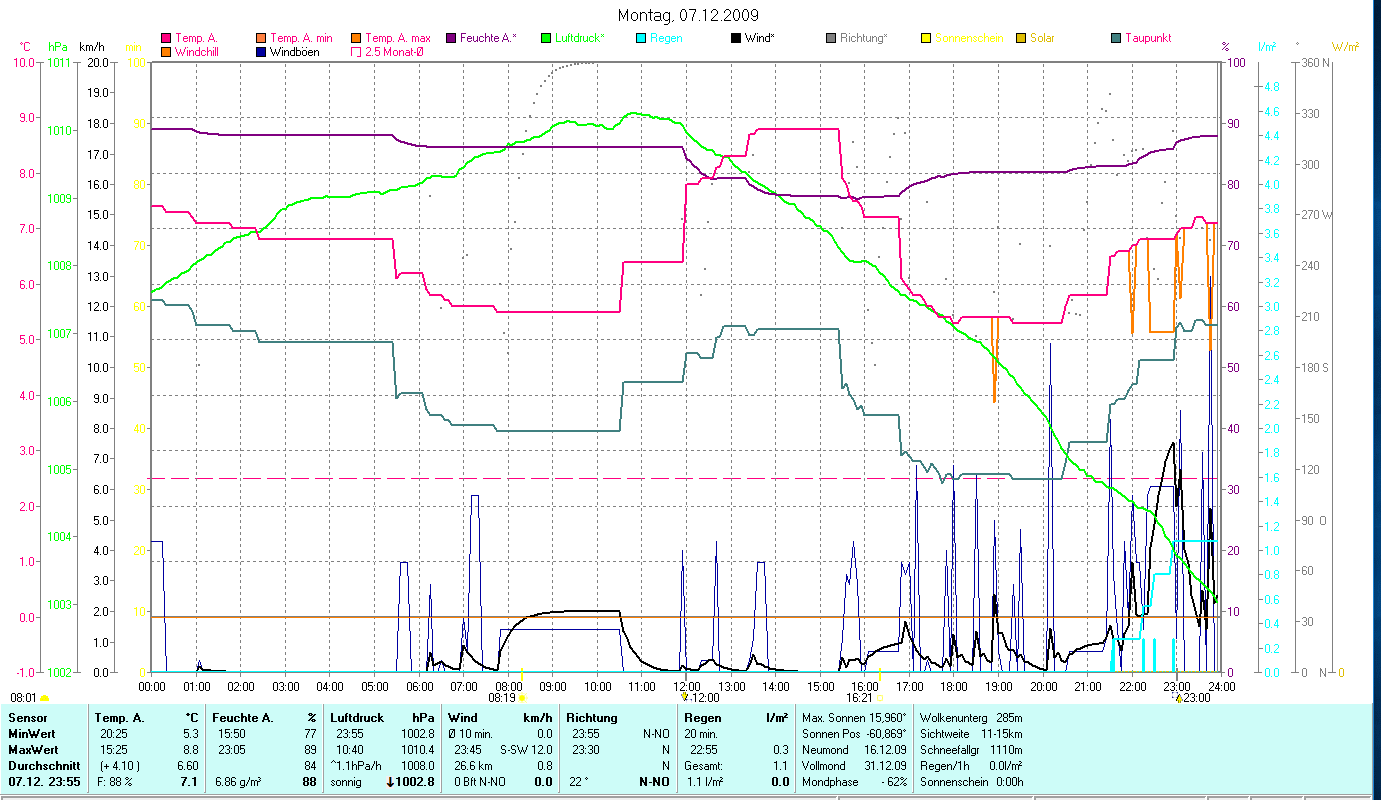The height and width of the screenshot is (800, 1381).
Task: Click the Feuchte A.* legend label
Action: coord(488,38)
